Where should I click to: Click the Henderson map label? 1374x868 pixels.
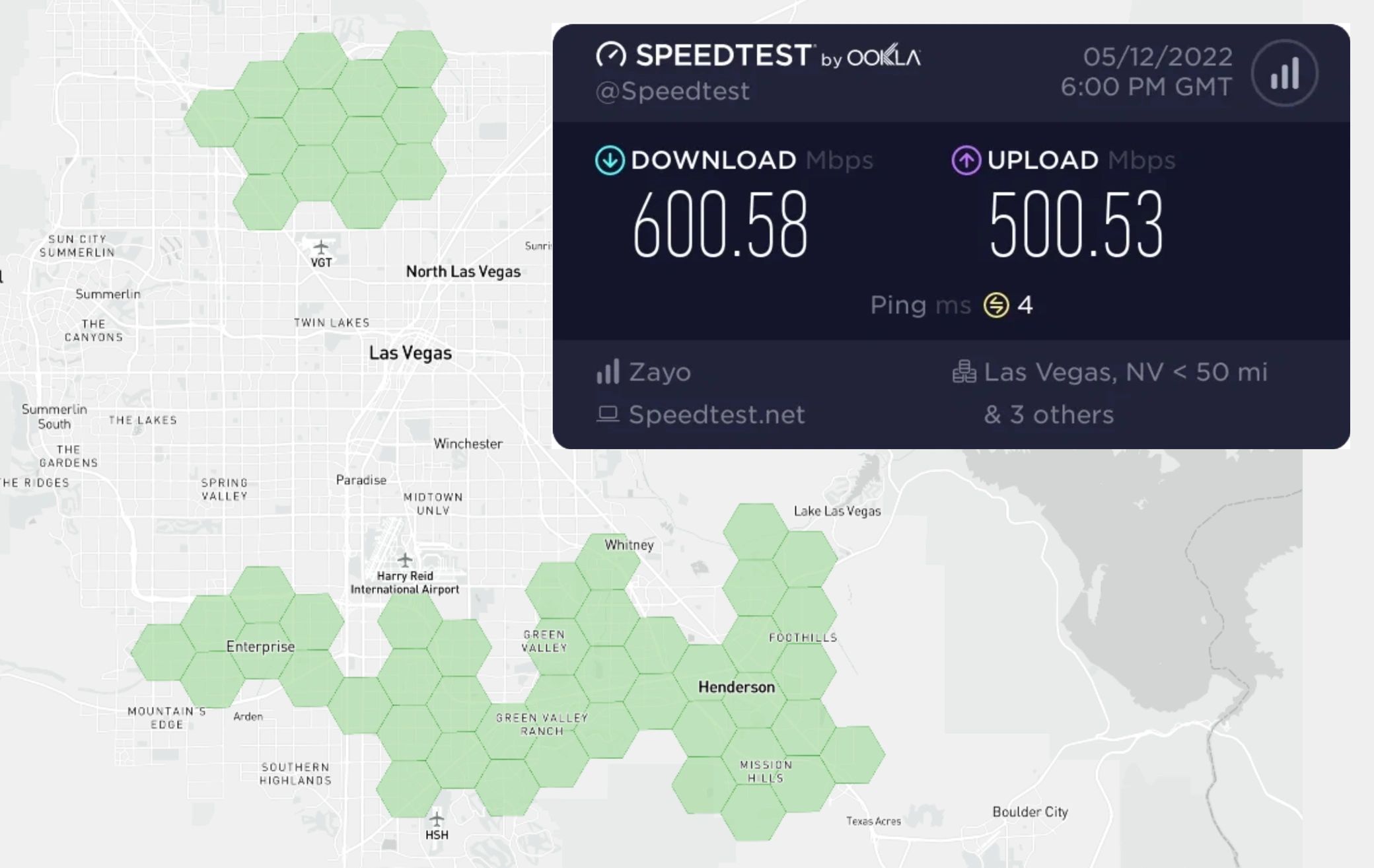737,687
